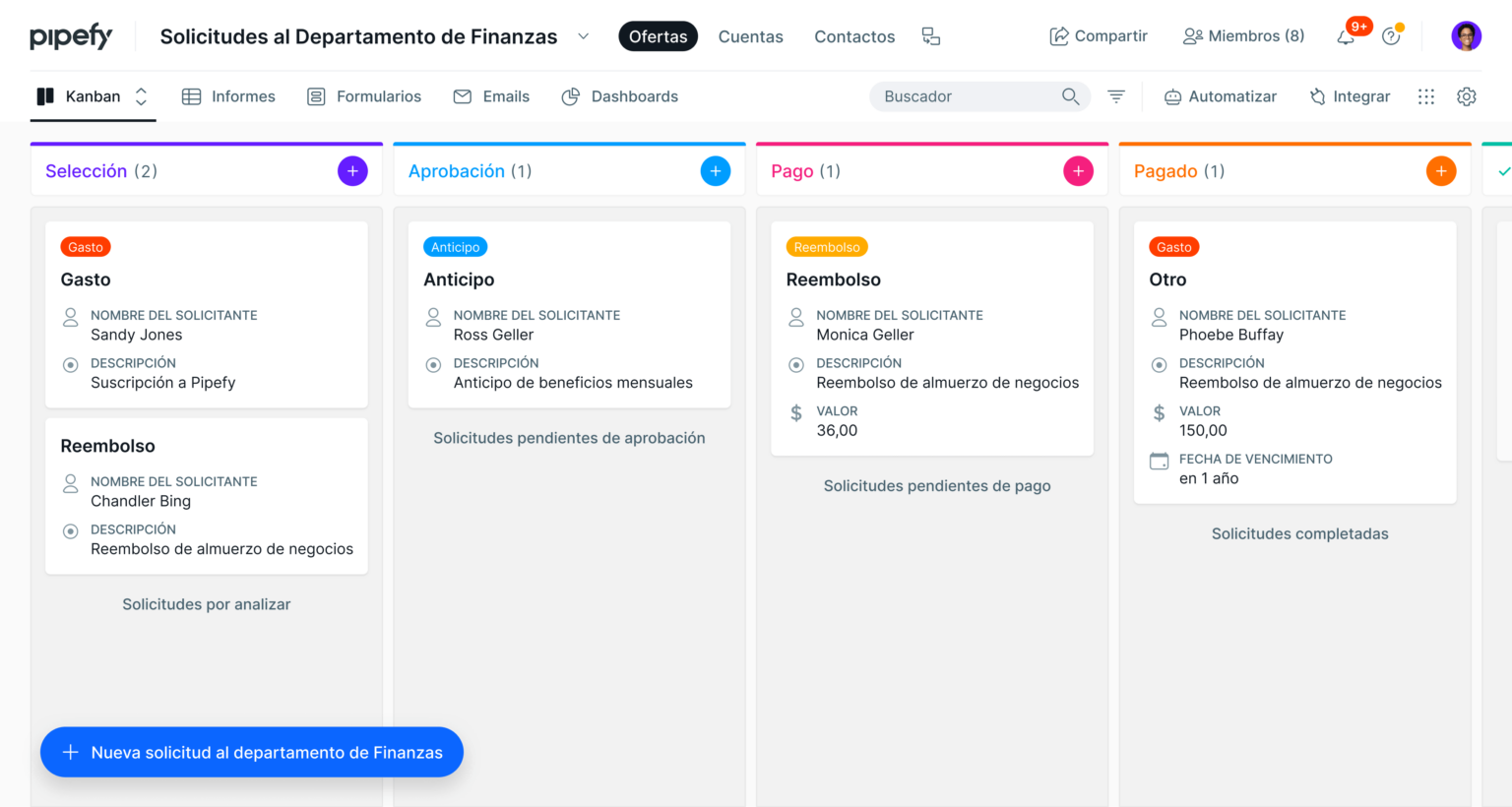This screenshot has width=1512, height=807.
Task: Open the user profile avatar menu
Action: [1466, 36]
